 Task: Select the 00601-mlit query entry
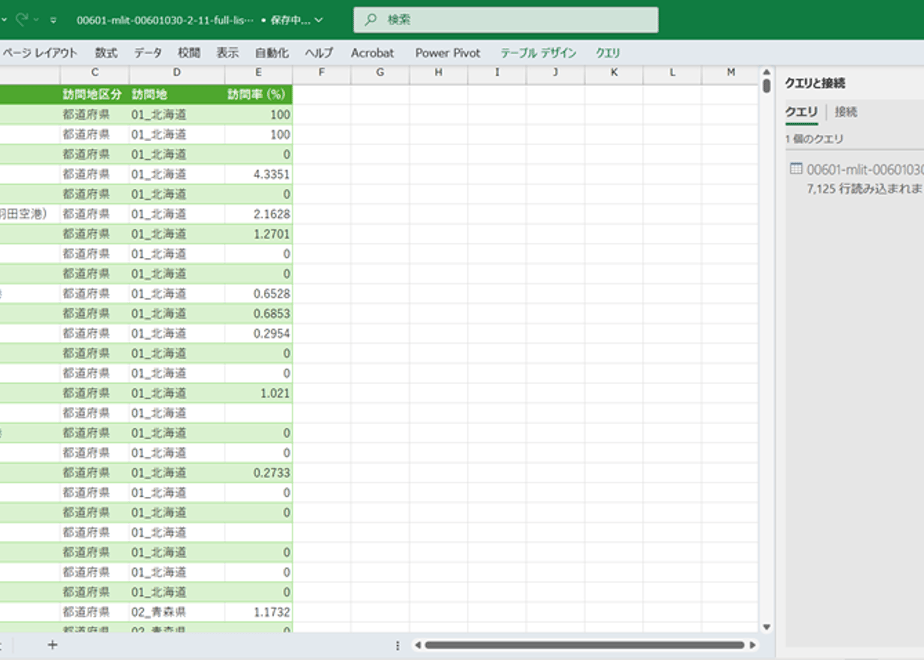point(856,179)
